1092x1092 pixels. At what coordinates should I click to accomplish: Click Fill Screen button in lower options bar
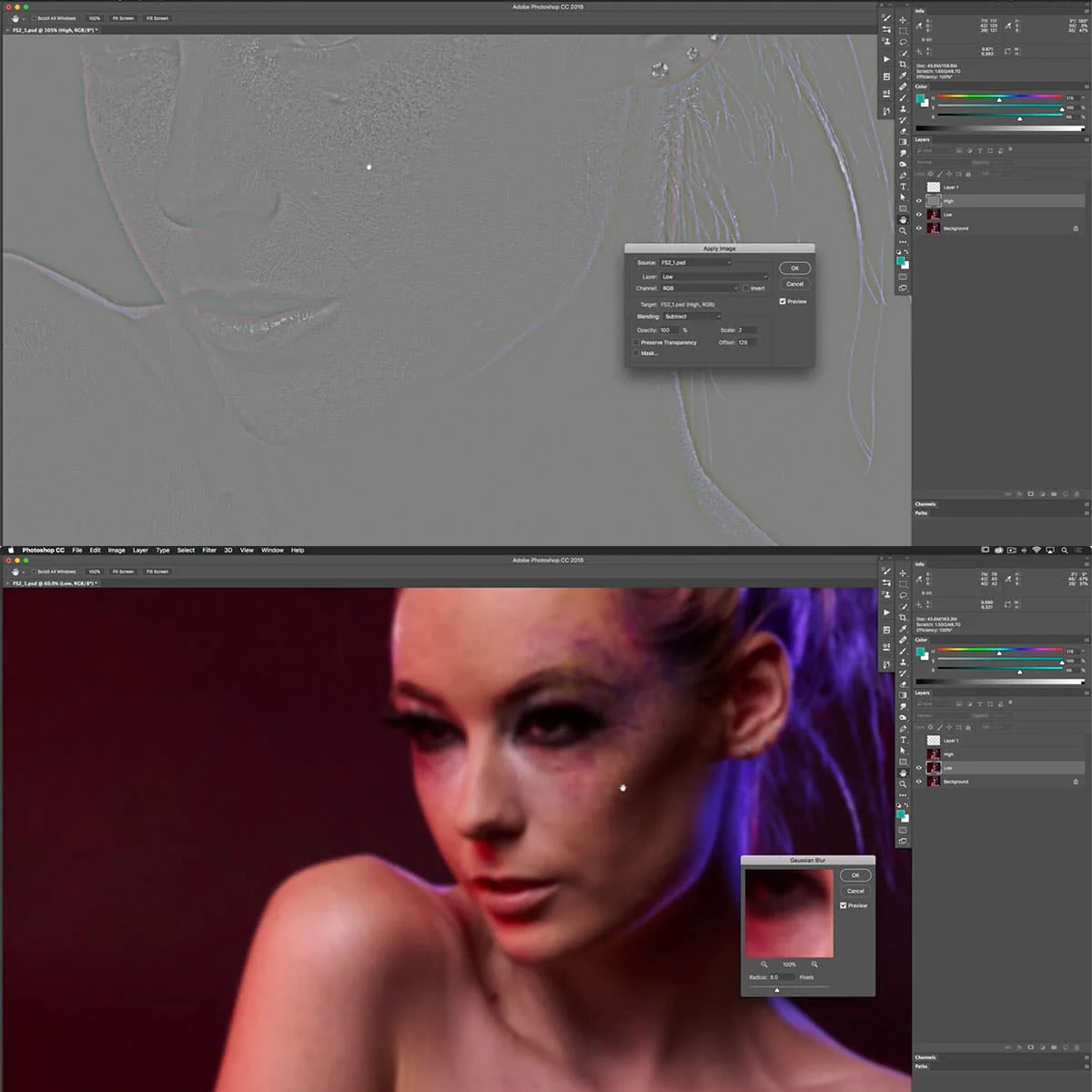coord(157,571)
